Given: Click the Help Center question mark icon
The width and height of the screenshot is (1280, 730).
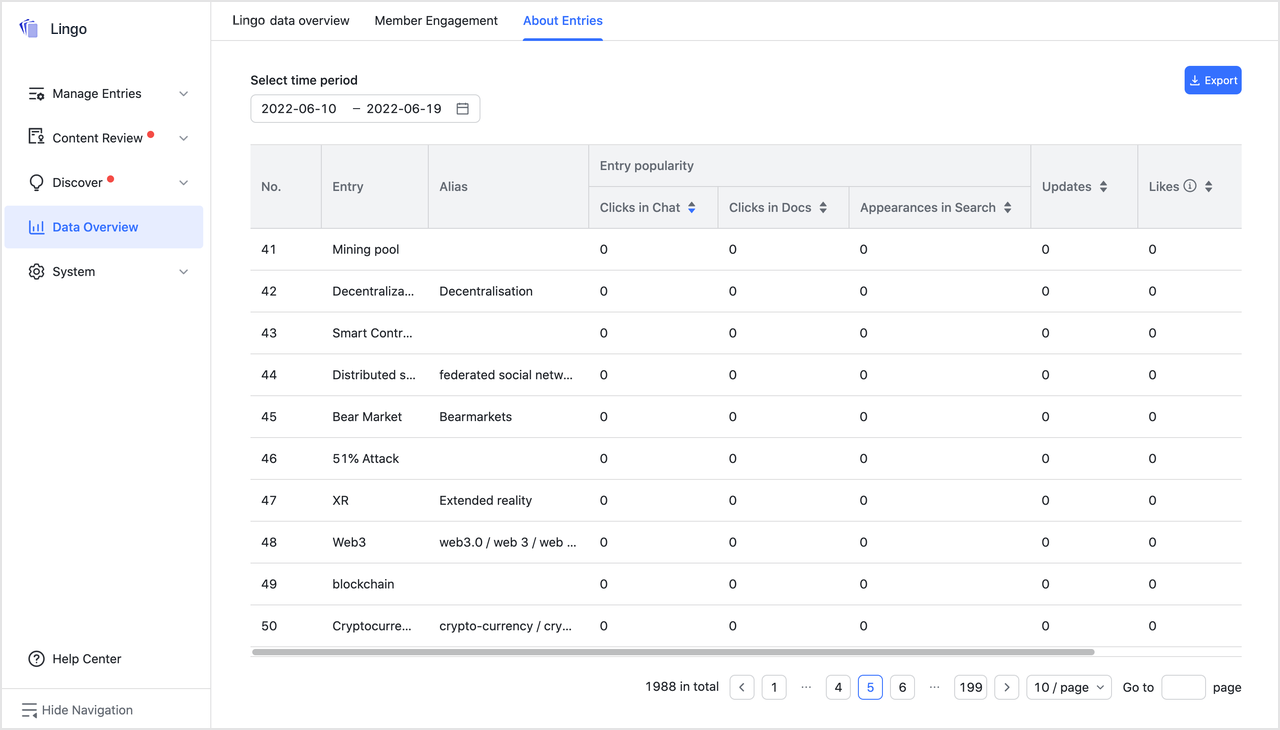Looking at the screenshot, I should tap(36, 659).
